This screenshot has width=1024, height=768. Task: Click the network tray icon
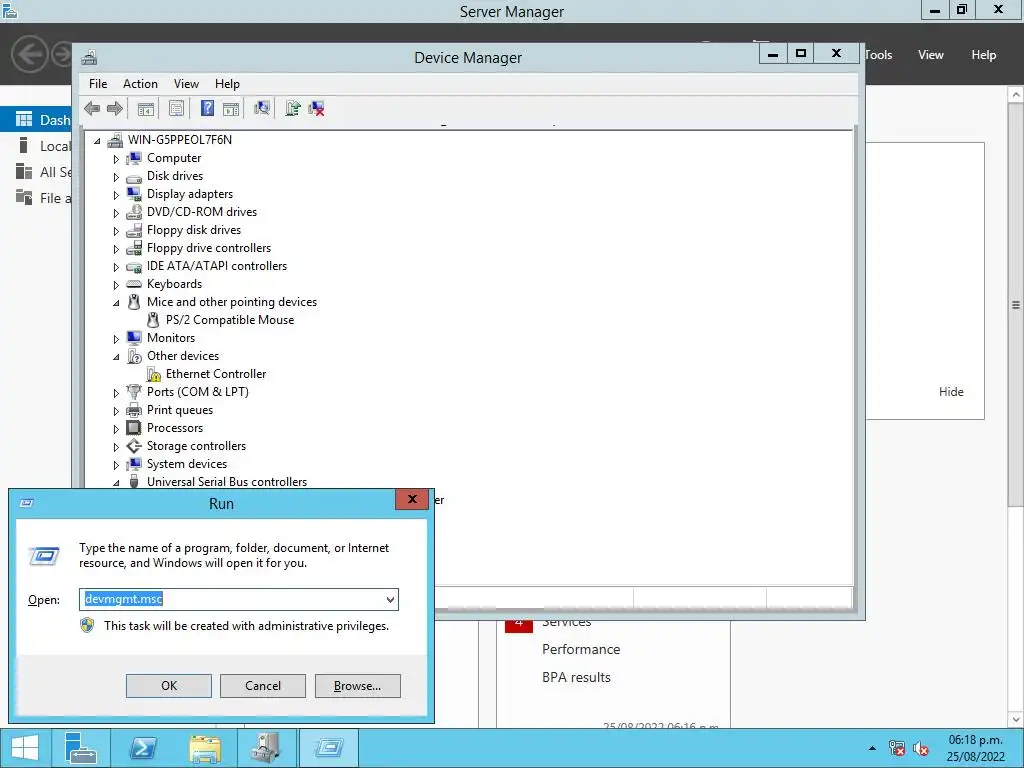pyautogui.click(x=897, y=748)
